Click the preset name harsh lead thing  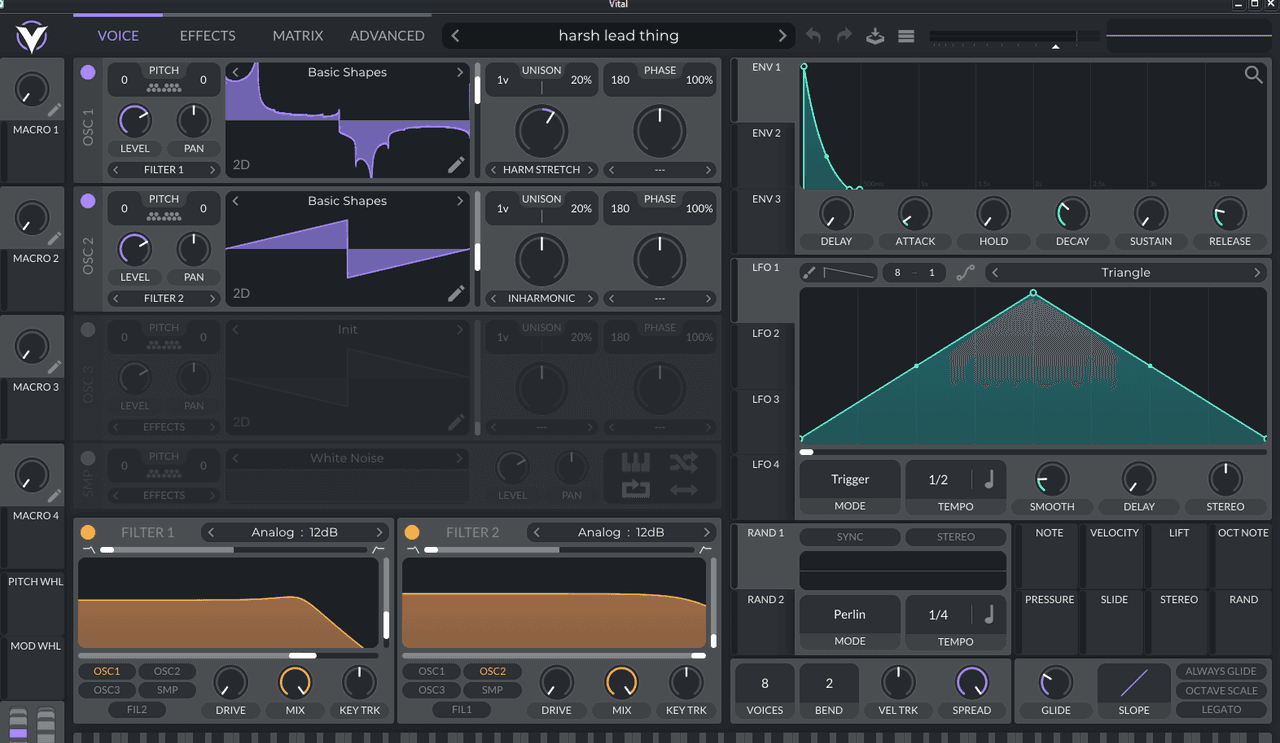tap(618, 36)
